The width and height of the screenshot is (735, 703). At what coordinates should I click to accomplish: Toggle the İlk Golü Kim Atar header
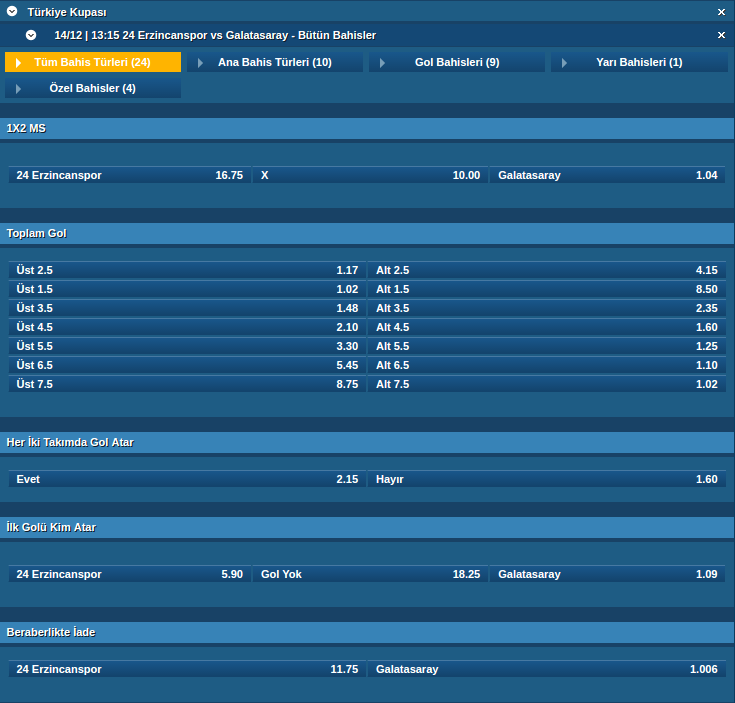[367, 527]
